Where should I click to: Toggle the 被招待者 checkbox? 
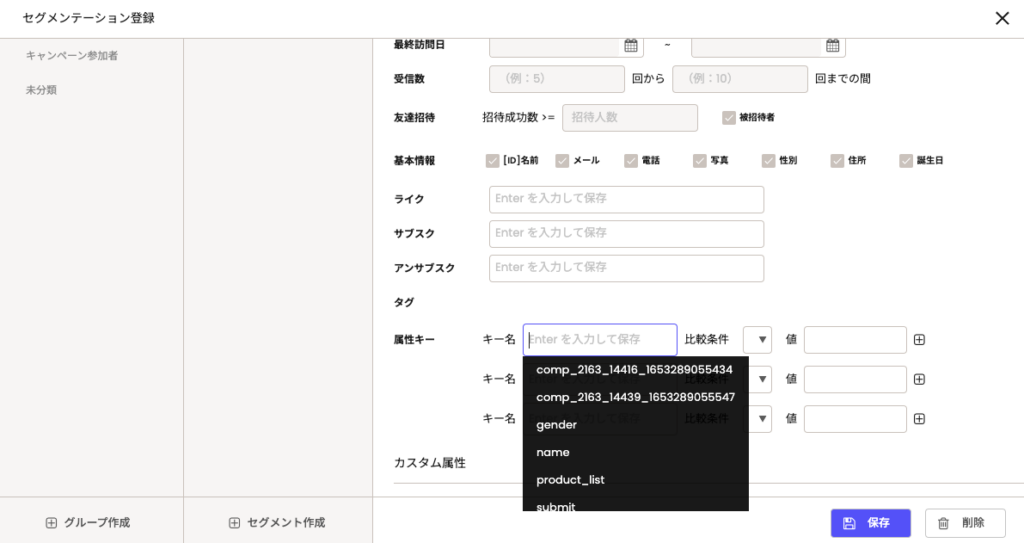[729, 118]
